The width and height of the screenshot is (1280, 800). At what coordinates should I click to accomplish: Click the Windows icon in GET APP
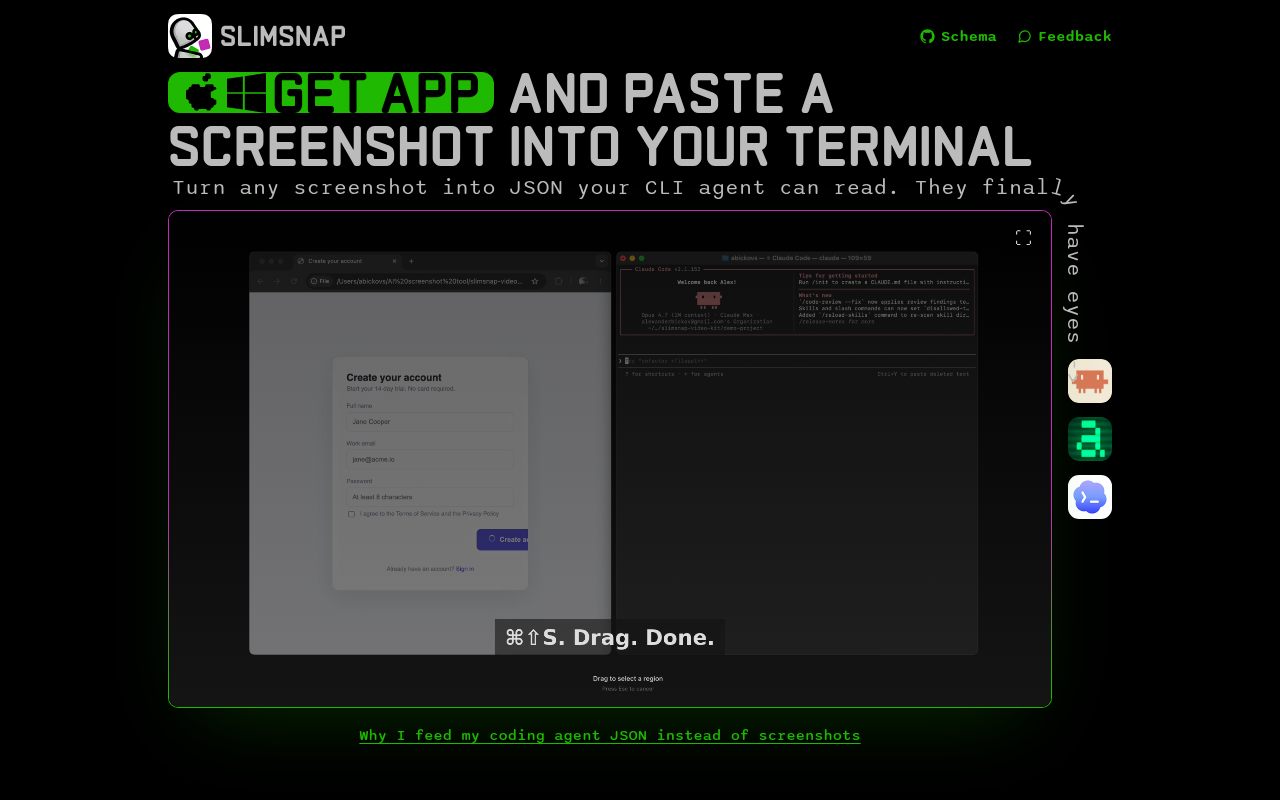tap(247, 92)
